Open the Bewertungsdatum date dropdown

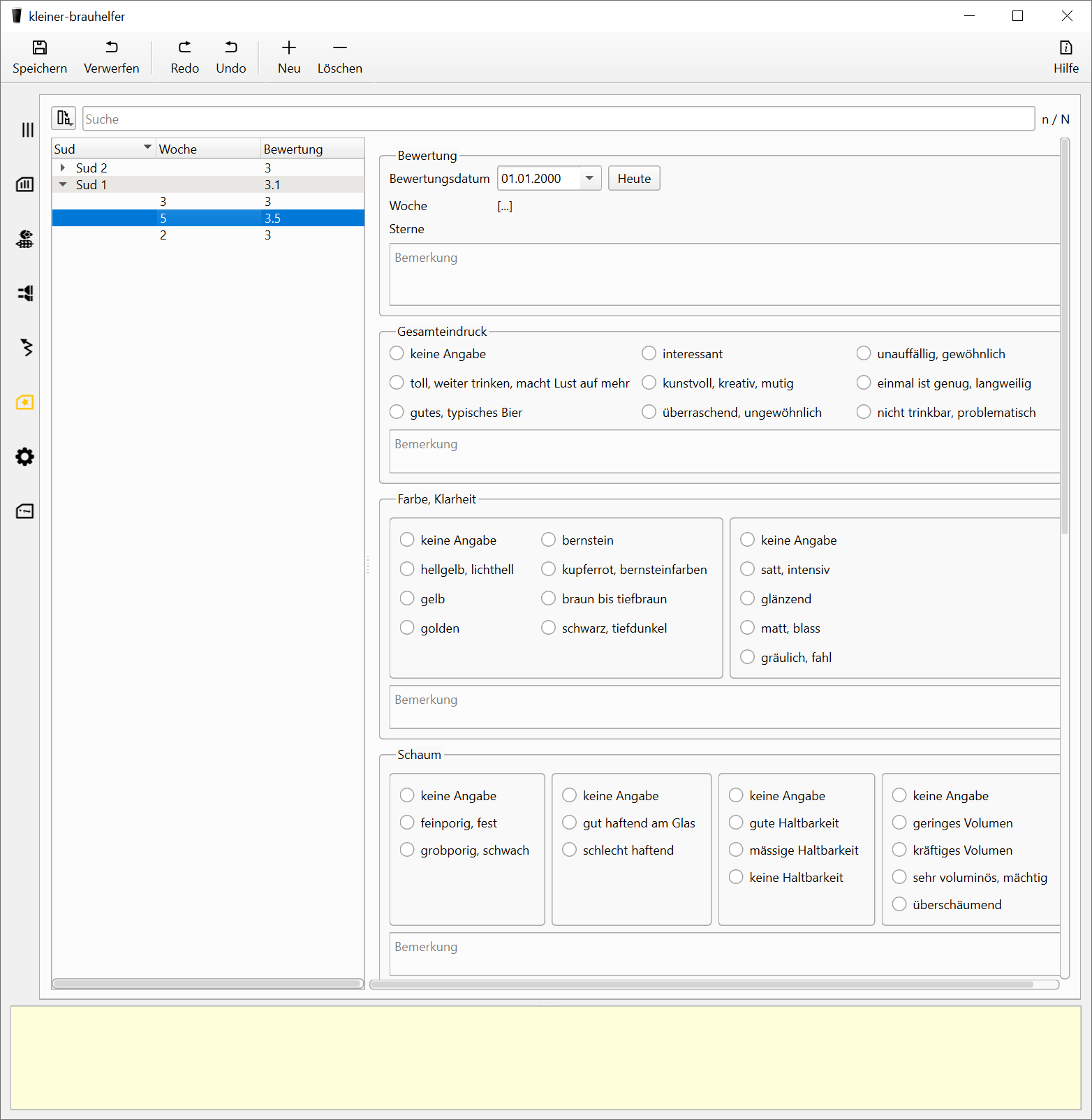pos(589,178)
